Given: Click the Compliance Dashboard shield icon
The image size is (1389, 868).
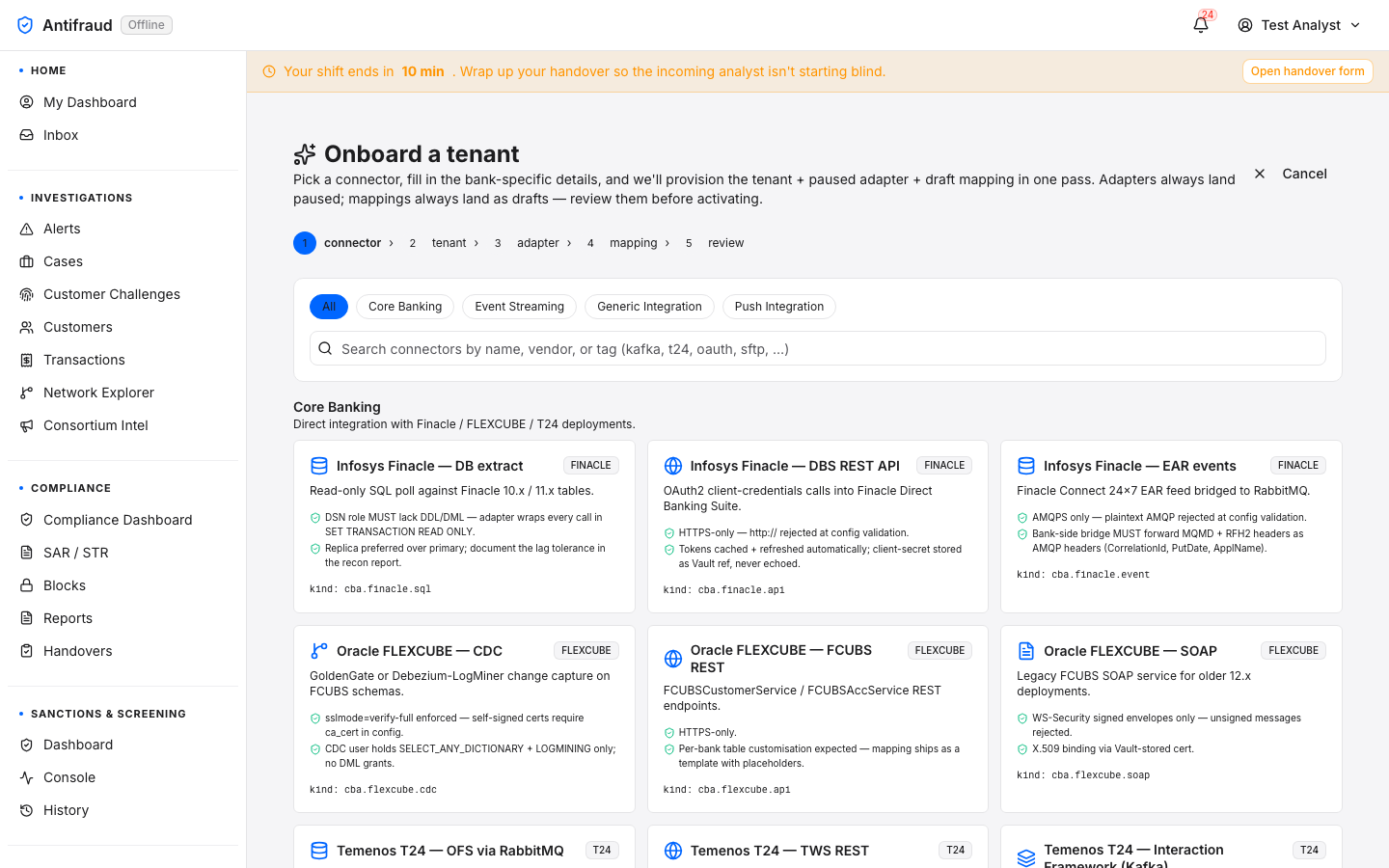Looking at the screenshot, I should (27, 520).
